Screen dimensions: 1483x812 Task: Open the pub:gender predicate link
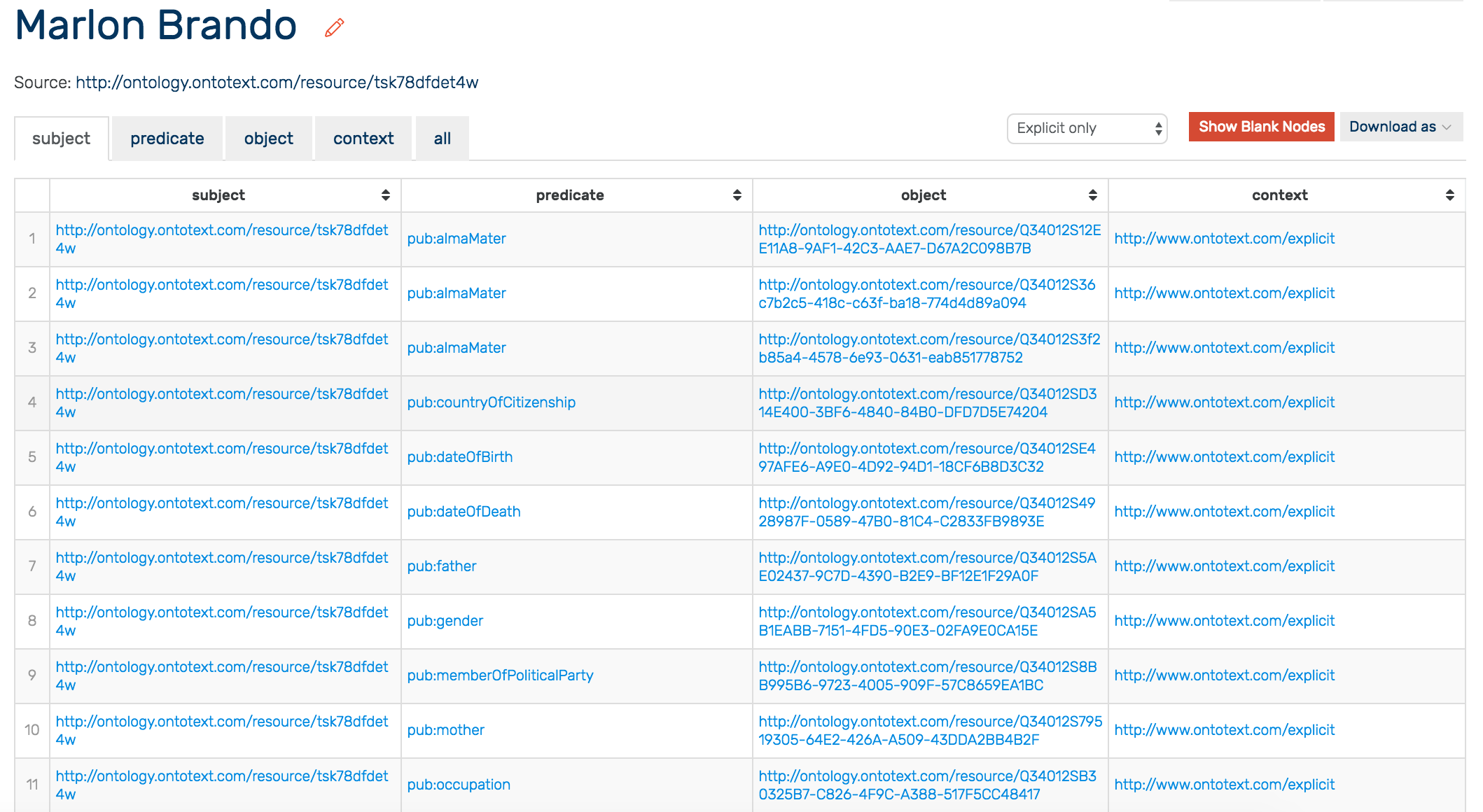pos(445,621)
